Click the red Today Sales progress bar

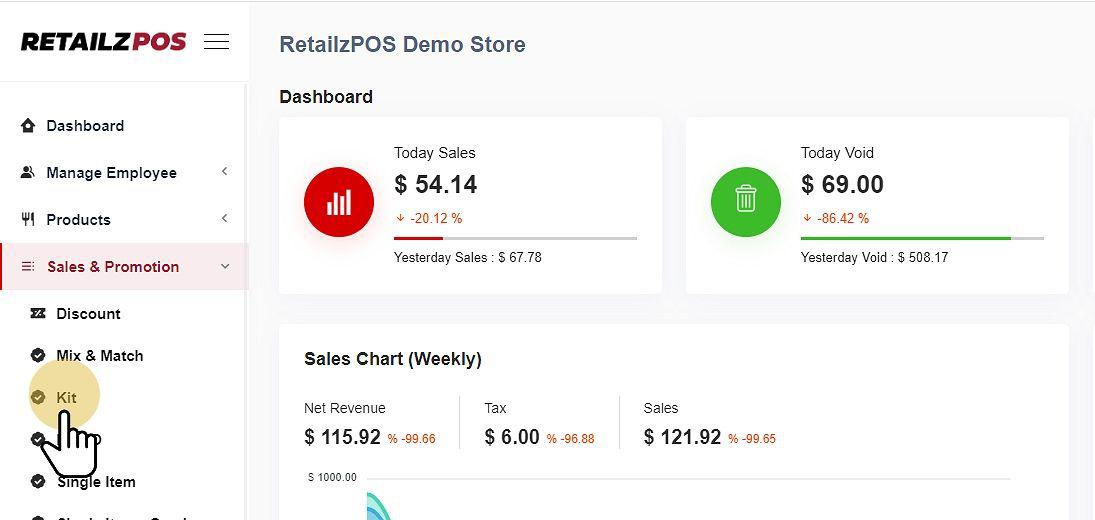click(x=418, y=238)
